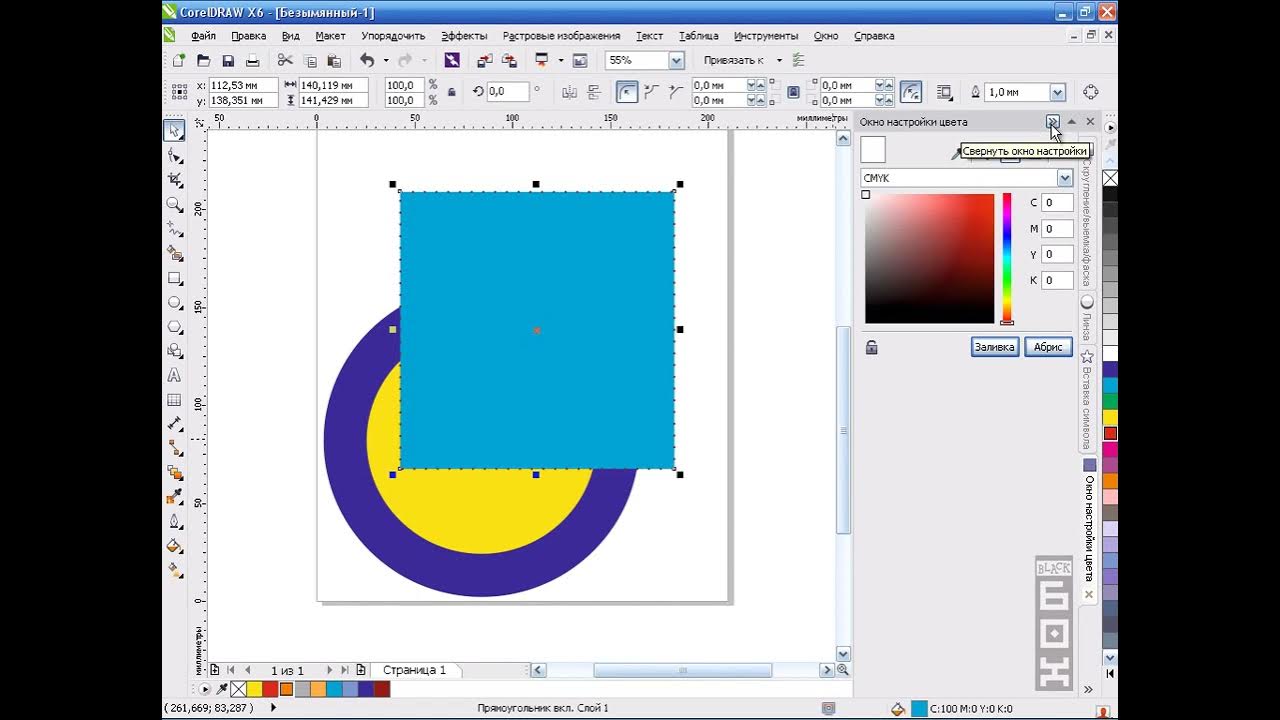The height and width of the screenshot is (720, 1280).
Task: Click the yellow swatch in document palette
Action: click(x=254, y=689)
